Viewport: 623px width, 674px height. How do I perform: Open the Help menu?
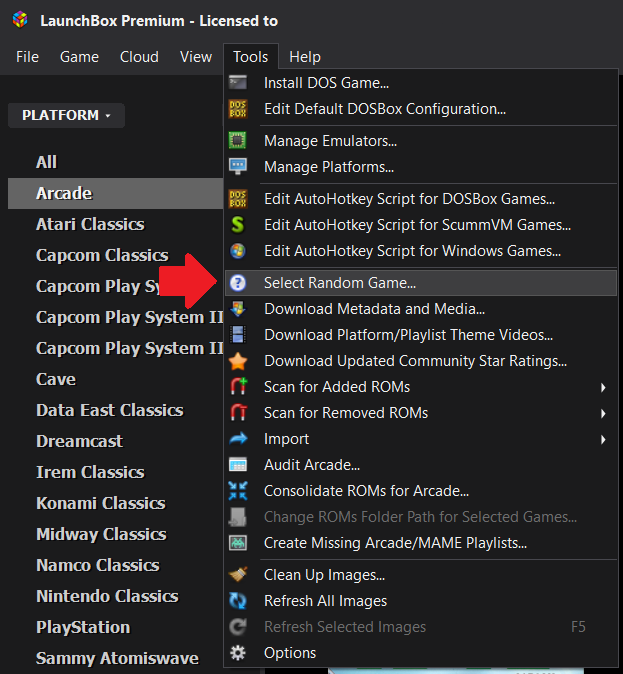click(305, 57)
